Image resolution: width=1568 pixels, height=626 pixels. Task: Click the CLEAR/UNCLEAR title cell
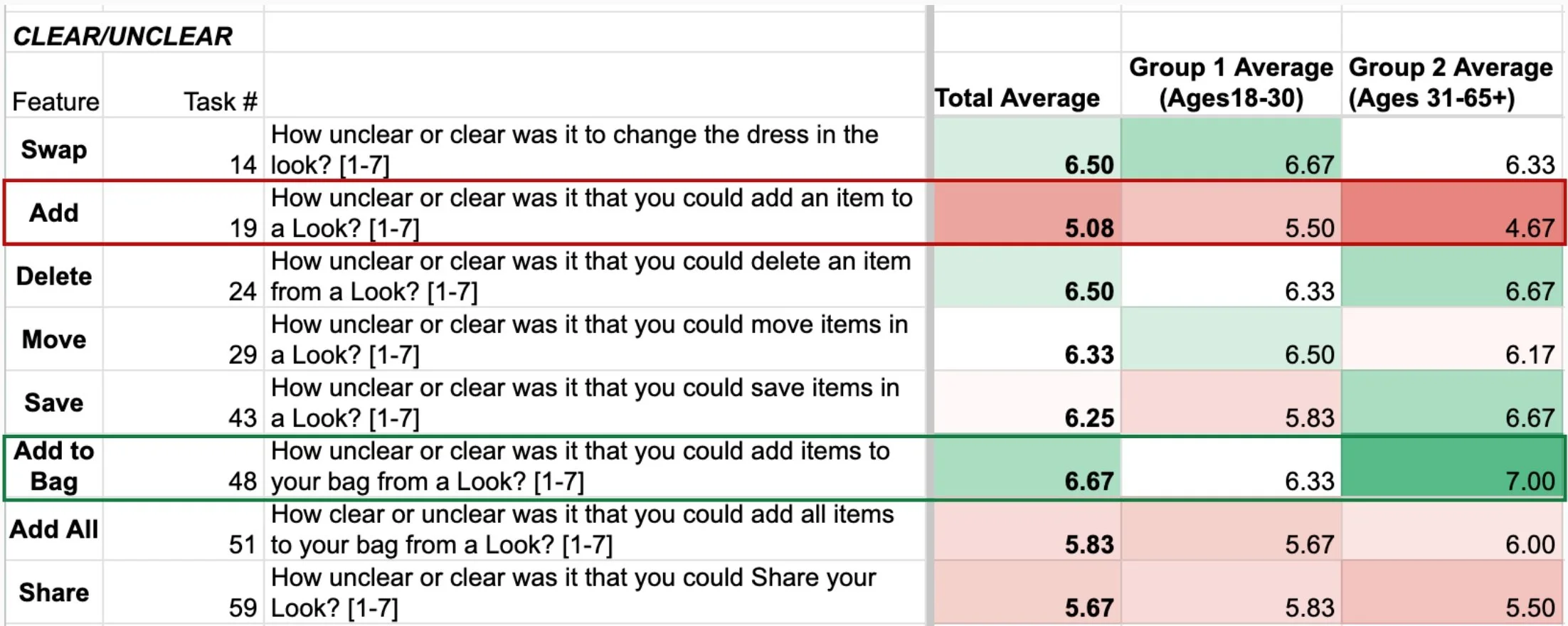122,36
